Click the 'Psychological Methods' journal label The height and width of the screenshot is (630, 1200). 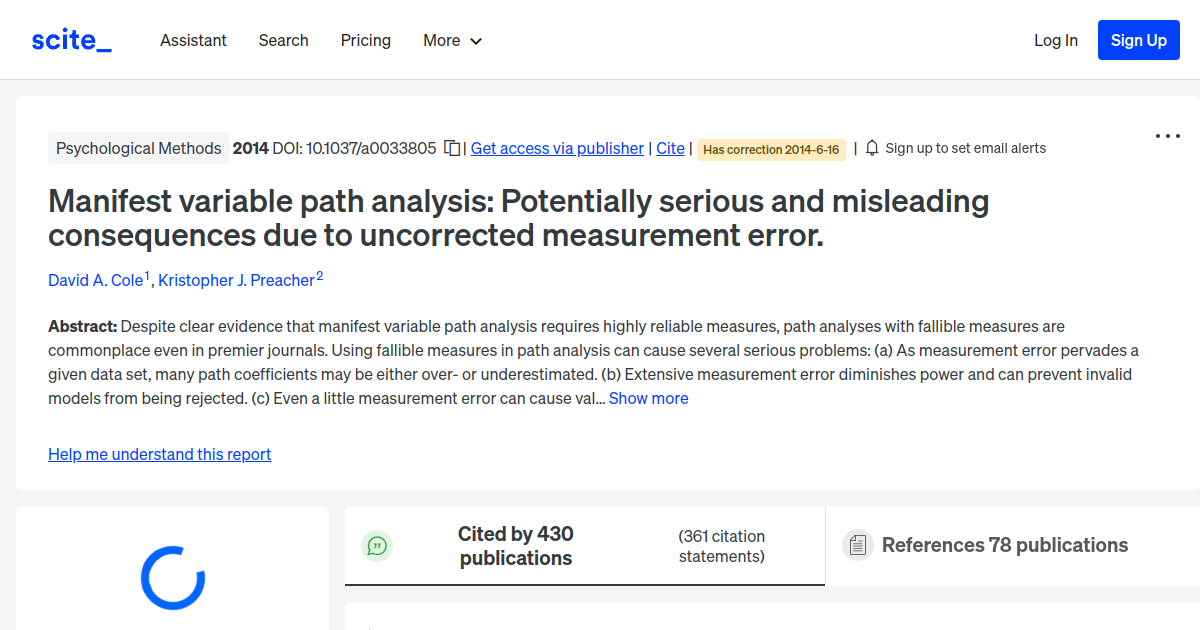click(x=139, y=147)
